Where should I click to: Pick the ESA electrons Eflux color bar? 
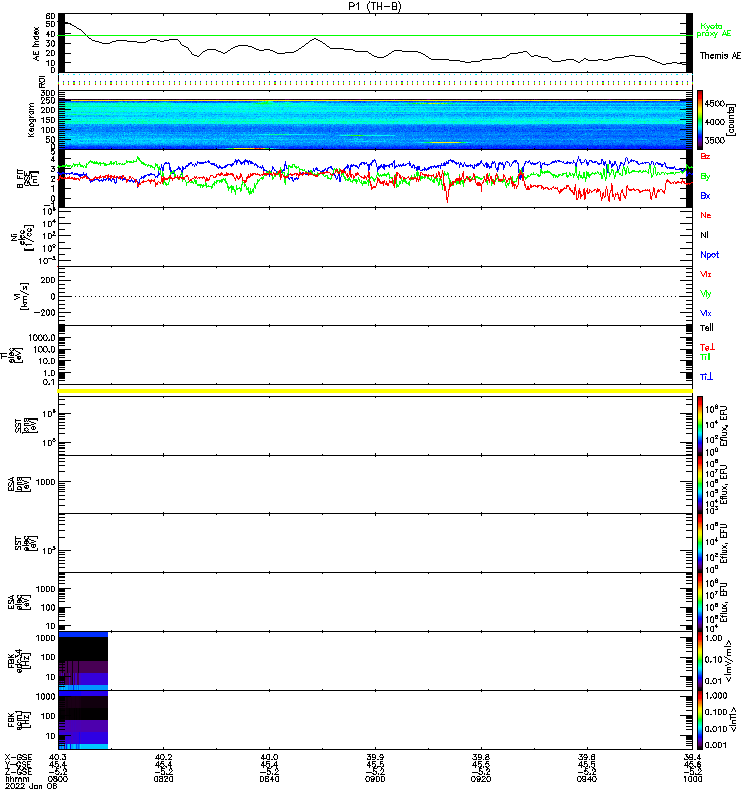700,602
